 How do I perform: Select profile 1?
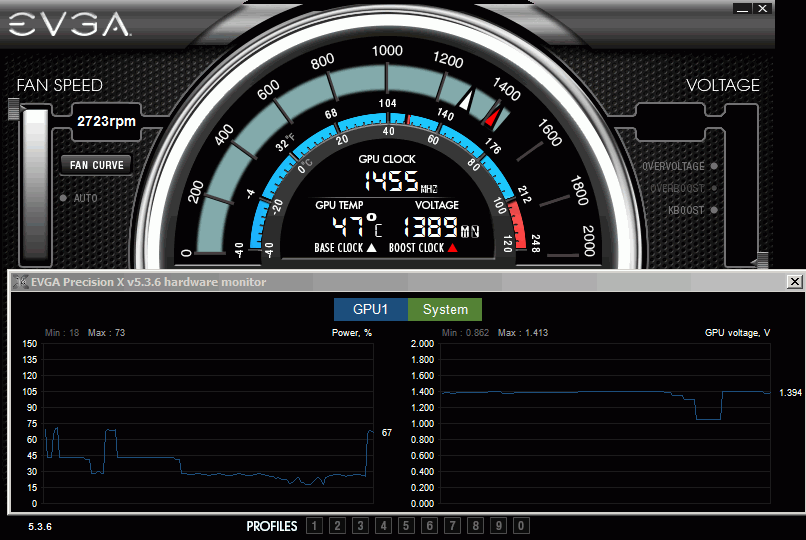click(315, 526)
